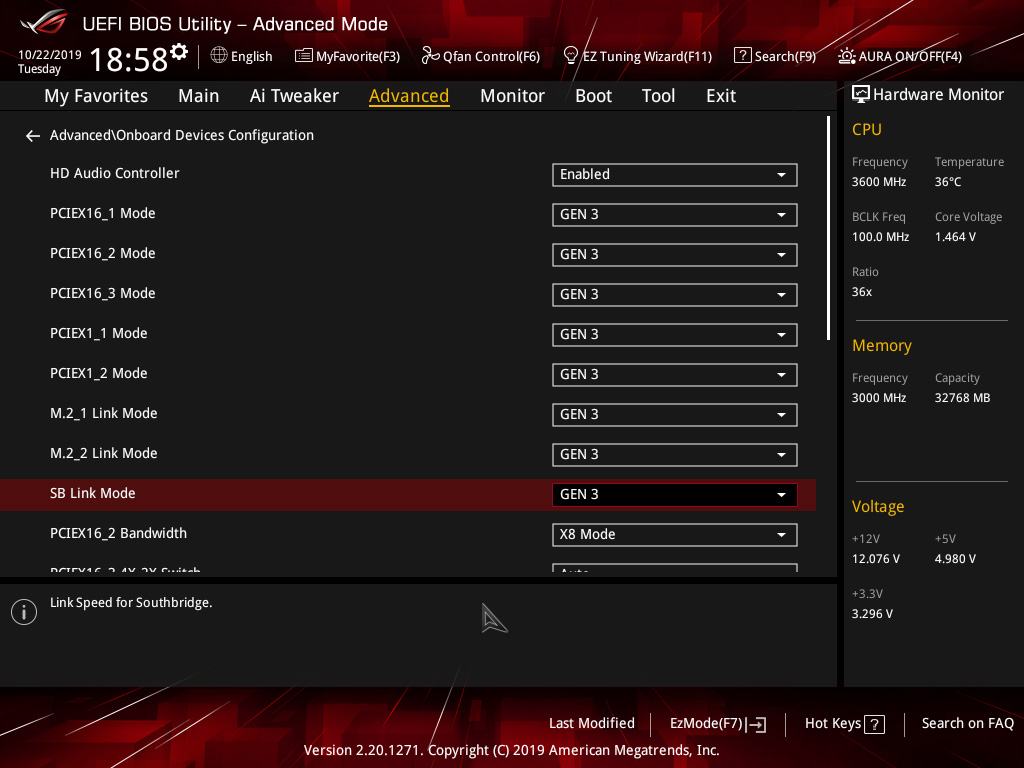Open the HD Audio Controller dropdown

pos(675,175)
